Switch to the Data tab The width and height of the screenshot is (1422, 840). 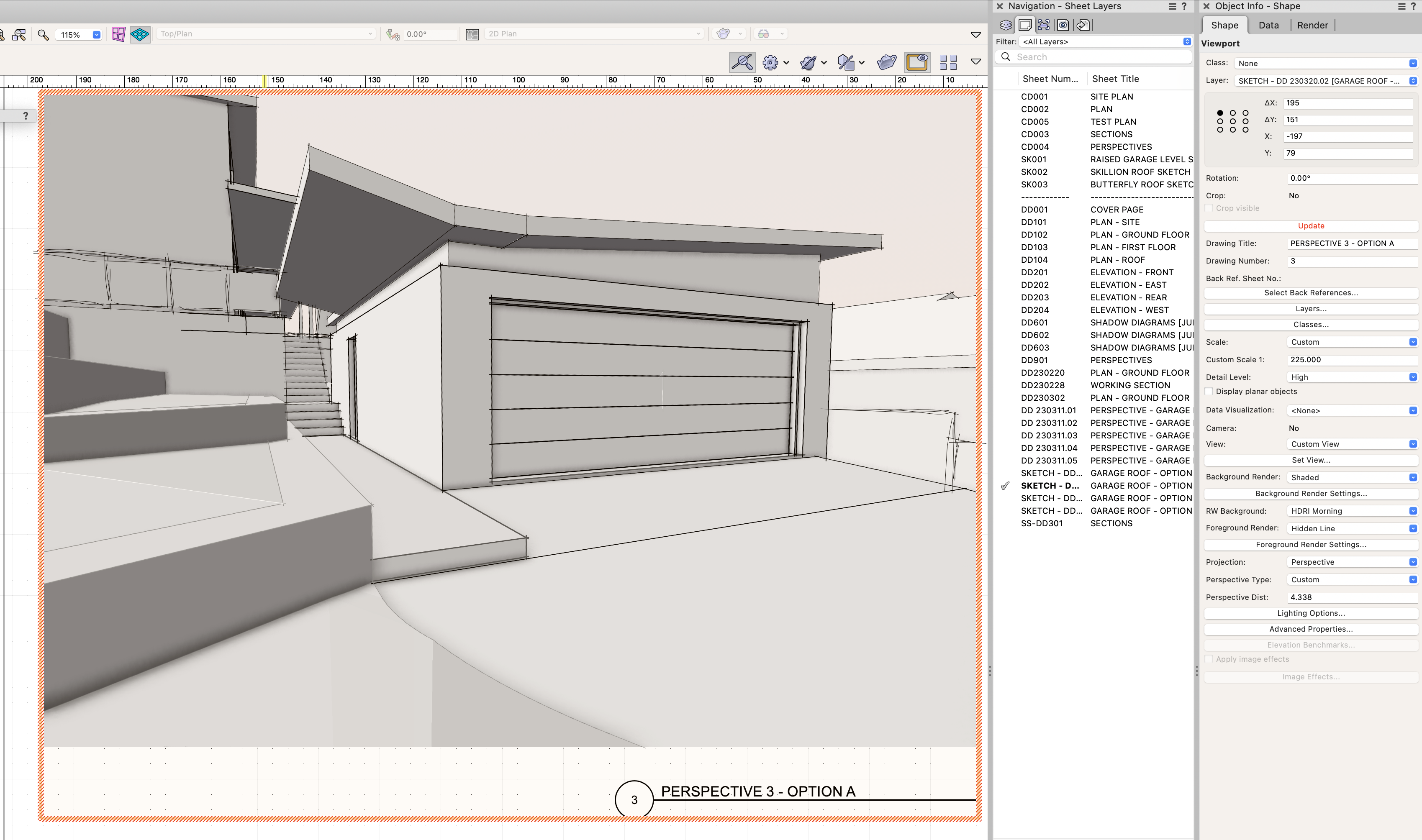coord(1268,25)
